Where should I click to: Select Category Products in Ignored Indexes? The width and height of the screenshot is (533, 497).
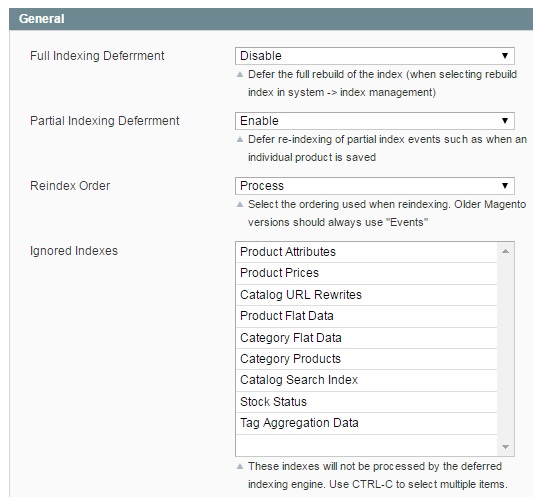click(x=366, y=359)
